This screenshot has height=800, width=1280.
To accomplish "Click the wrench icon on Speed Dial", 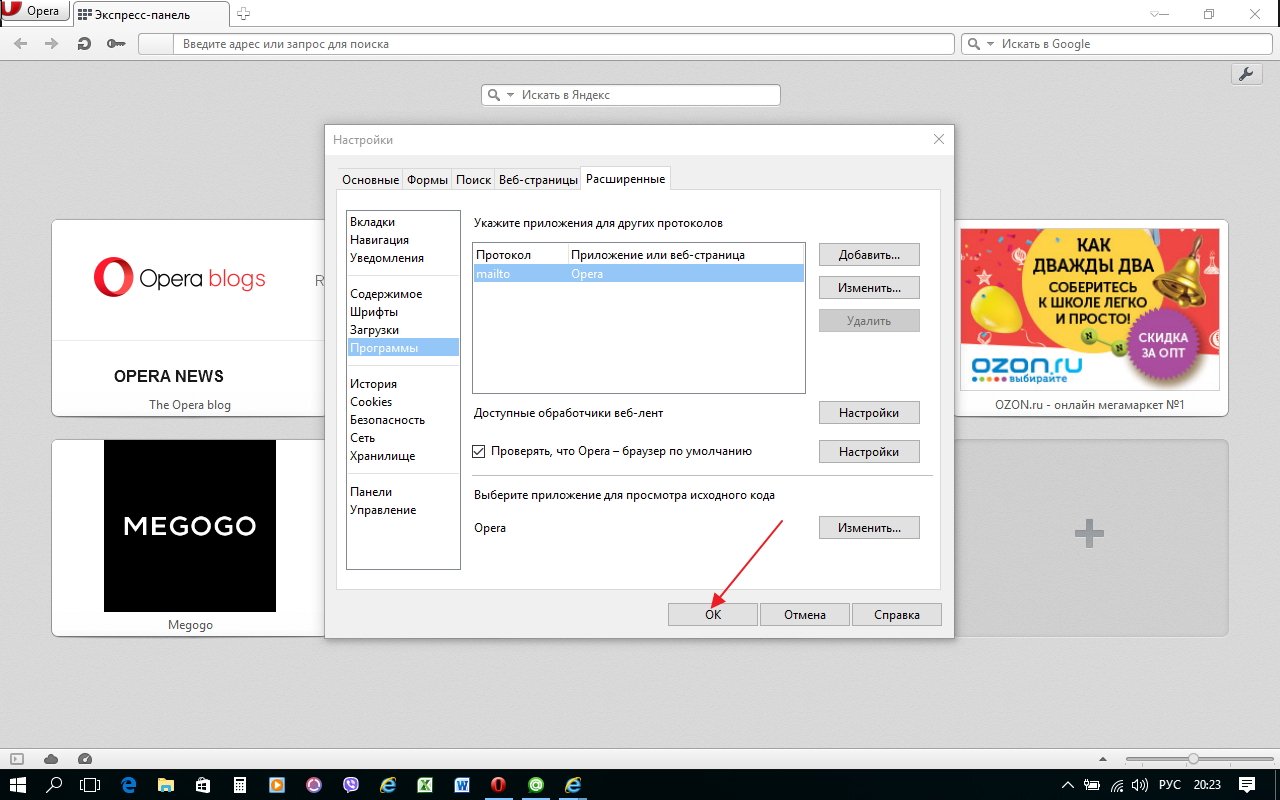I will pyautogui.click(x=1246, y=75).
